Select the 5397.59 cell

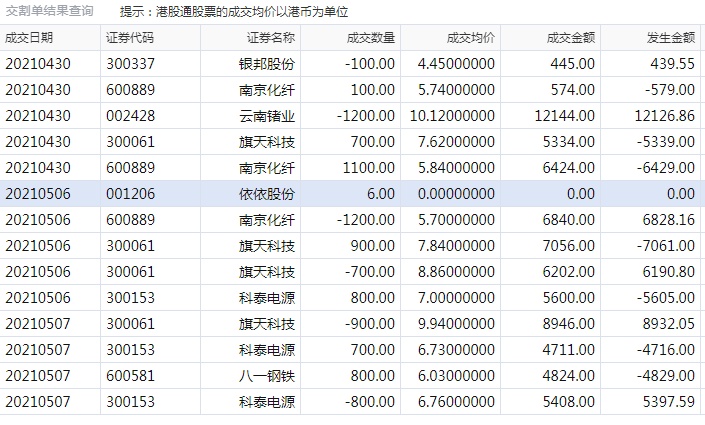pyautogui.click(x=669, y=402)
